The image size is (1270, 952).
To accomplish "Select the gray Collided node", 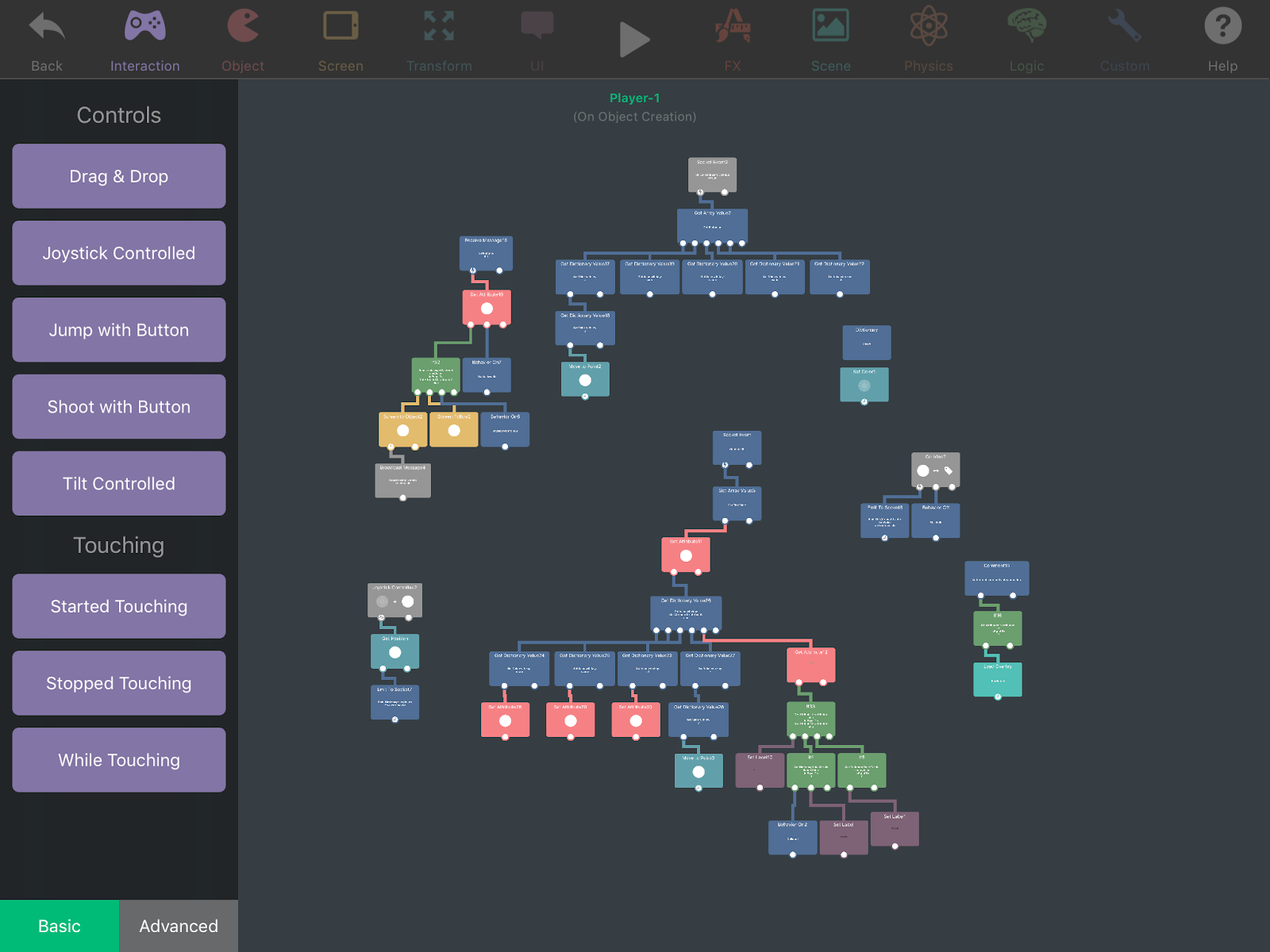I will [935, 470].
